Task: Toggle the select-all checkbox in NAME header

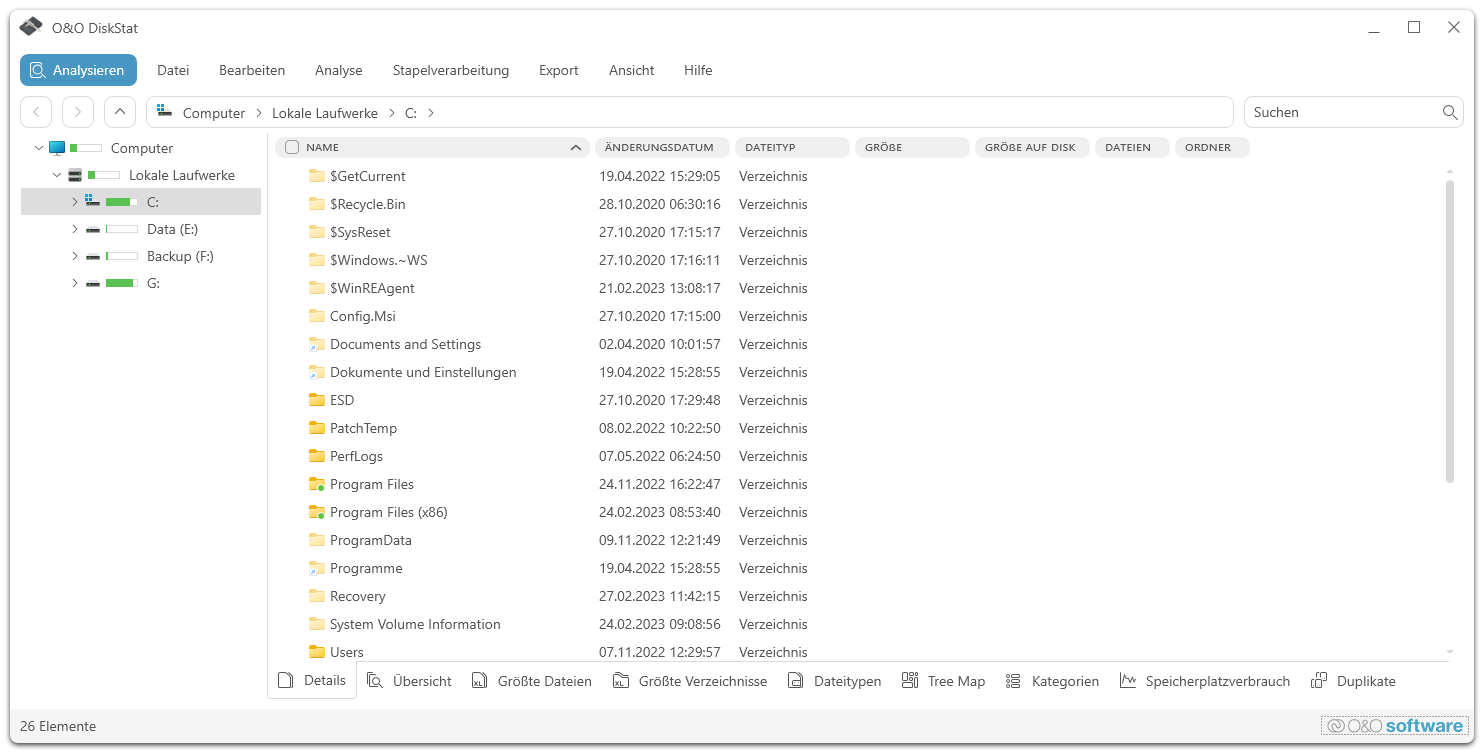Action: (x=292, y=147)
